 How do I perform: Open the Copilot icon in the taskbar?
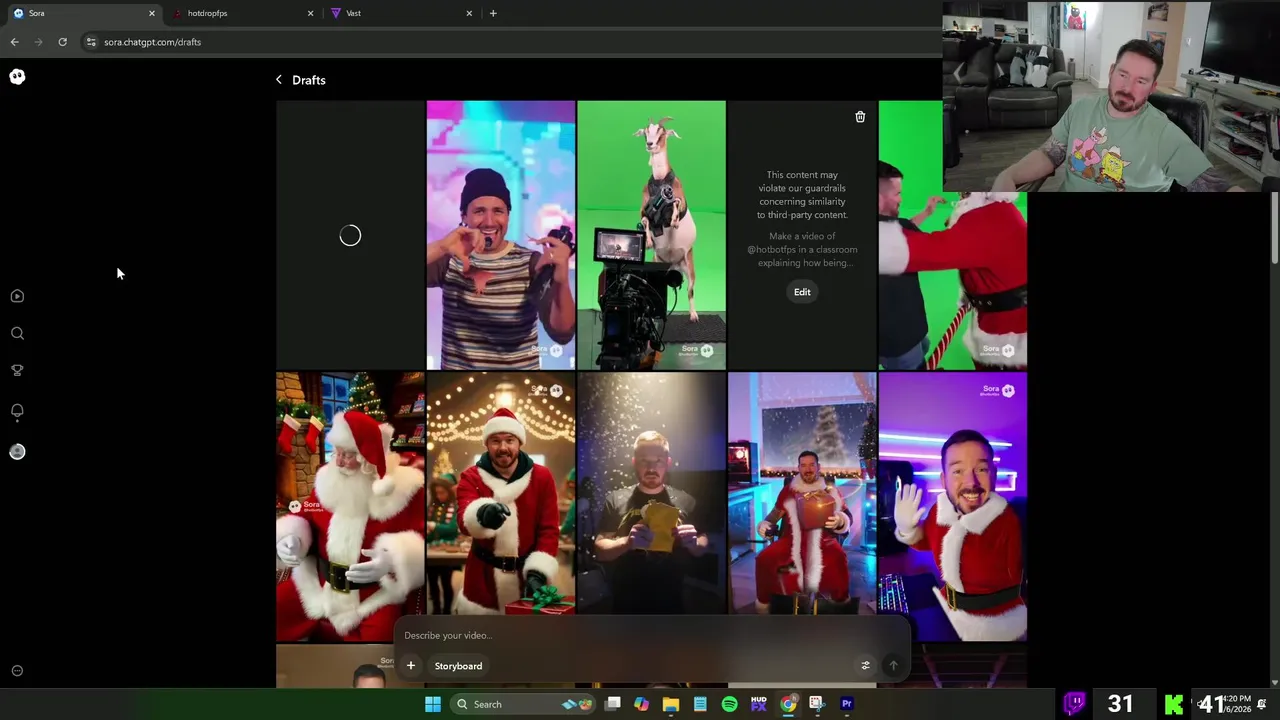pos(641,704)
